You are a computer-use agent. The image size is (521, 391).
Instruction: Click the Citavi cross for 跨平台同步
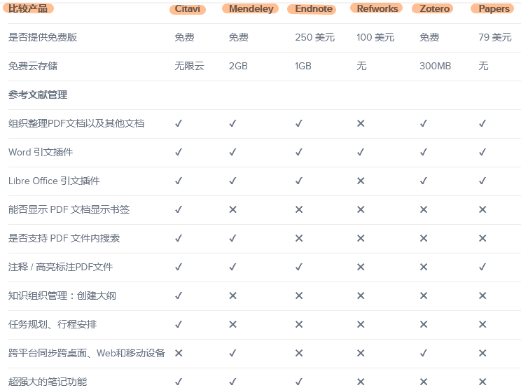[x=179, y=353]
